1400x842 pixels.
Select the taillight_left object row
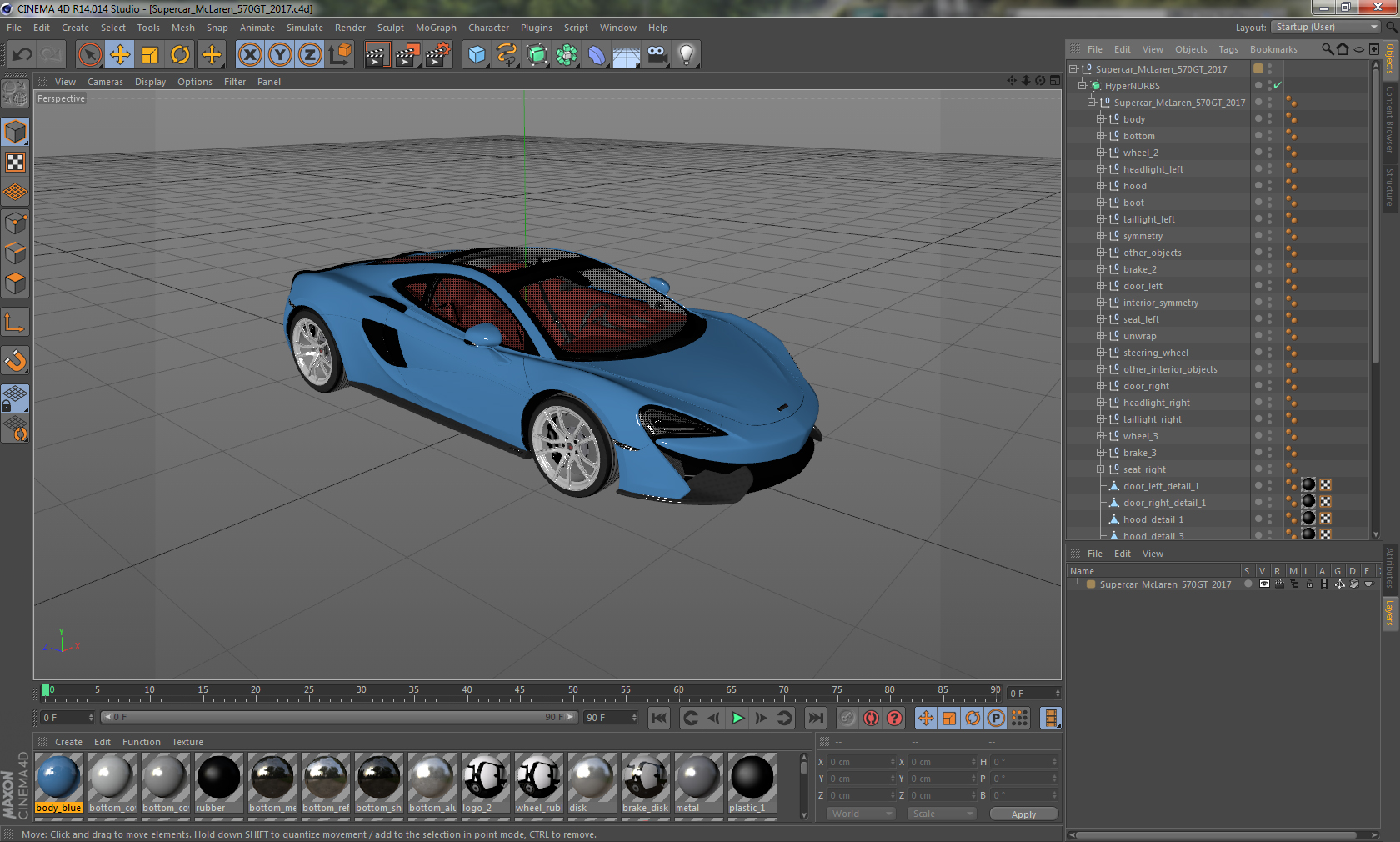coord(1148,219)
